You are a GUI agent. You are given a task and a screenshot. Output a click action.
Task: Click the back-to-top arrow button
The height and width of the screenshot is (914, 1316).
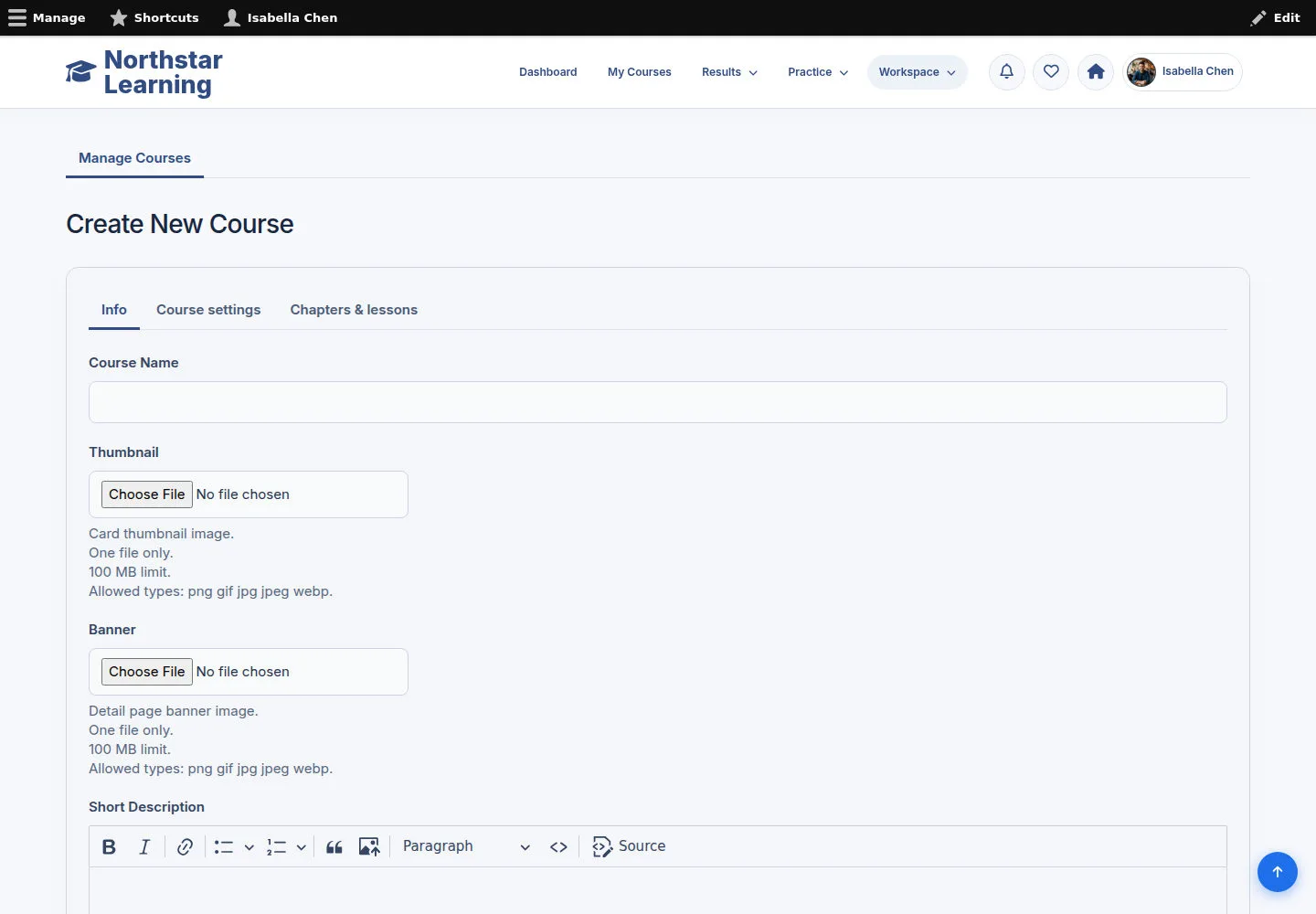click(1278, 872)
